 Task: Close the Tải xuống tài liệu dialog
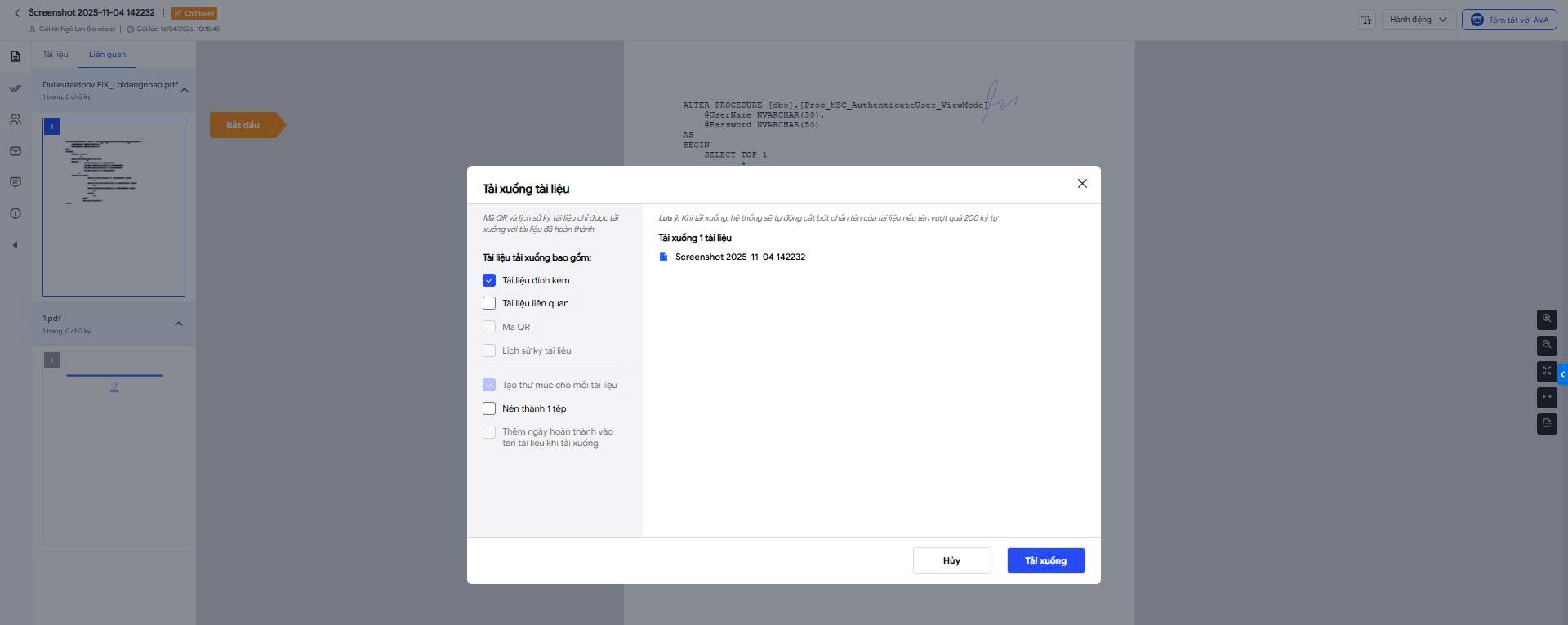[x=1082, y=184]
